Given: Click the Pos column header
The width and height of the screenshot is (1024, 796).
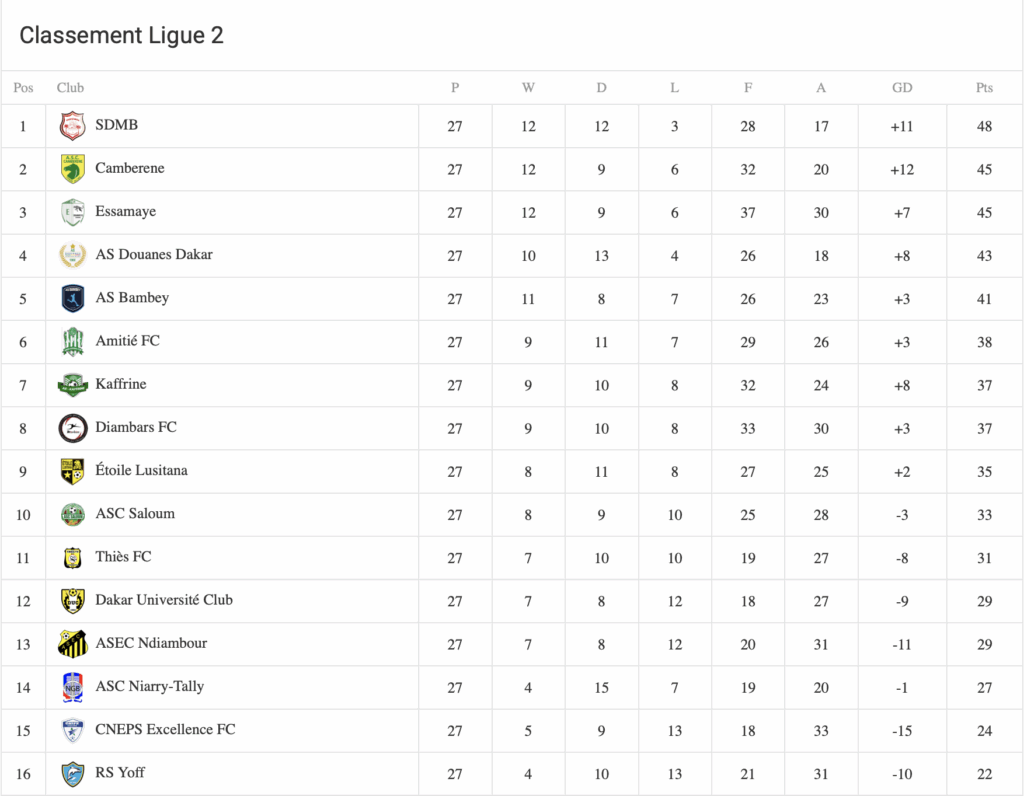Looking at the screenshot, I should tap(23, 88).
